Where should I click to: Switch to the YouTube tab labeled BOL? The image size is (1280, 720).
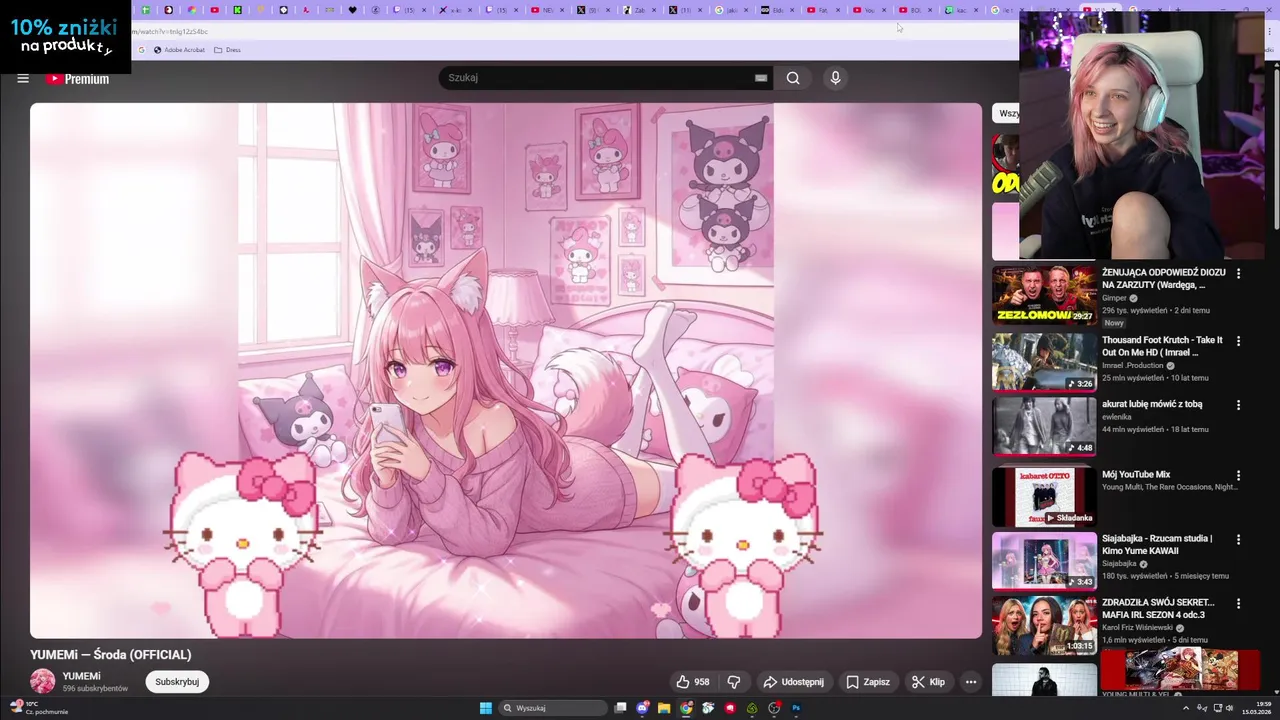[914, 10]
